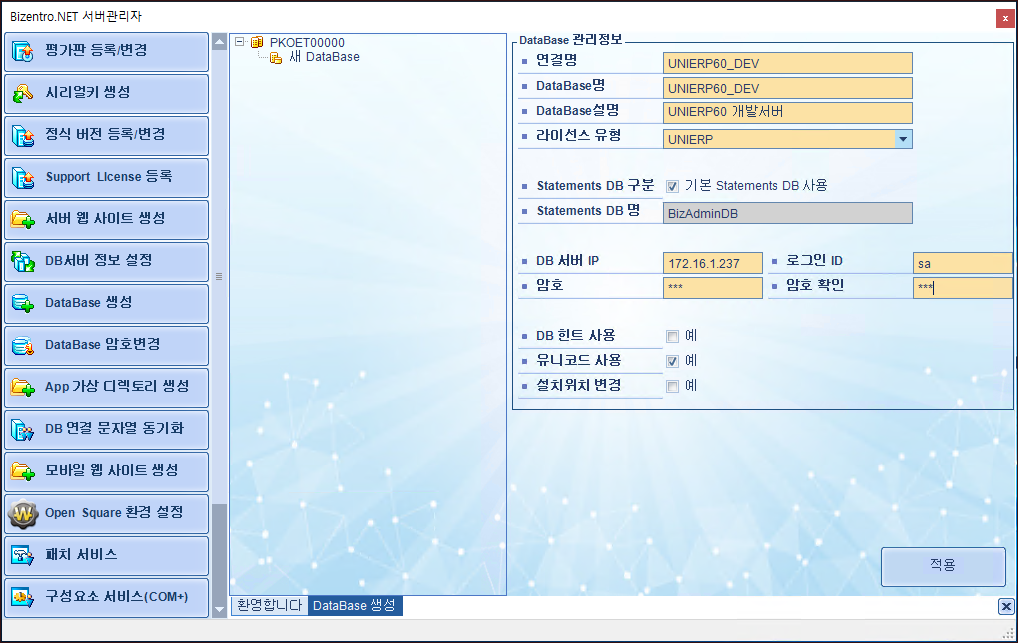Collapse the PKOET00000 tree node

tap(240, 43)
